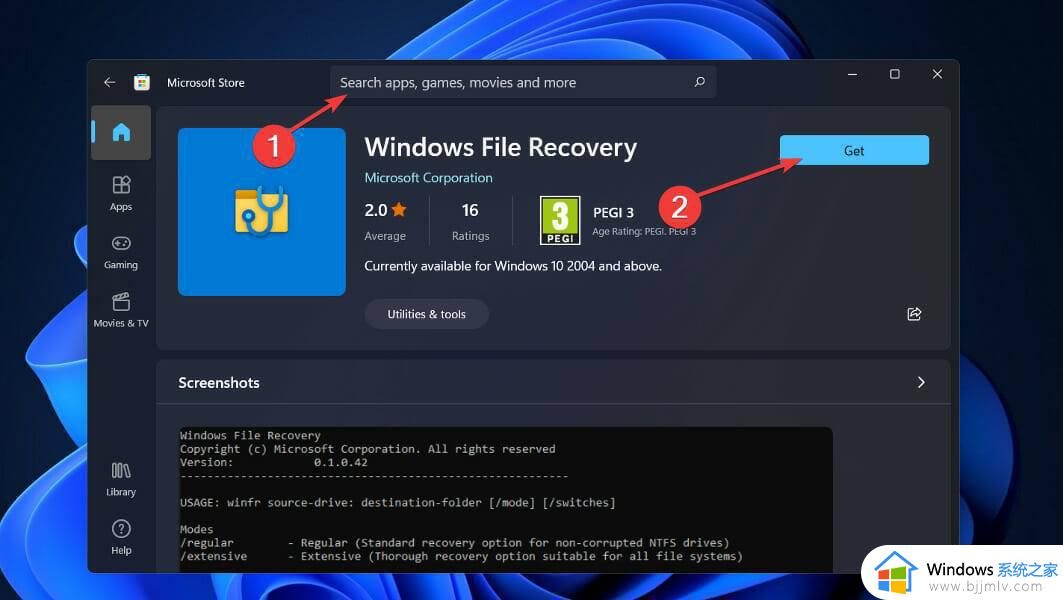
Task: Click the Microsoft Store title text
Action: click(x=205, y=83)
